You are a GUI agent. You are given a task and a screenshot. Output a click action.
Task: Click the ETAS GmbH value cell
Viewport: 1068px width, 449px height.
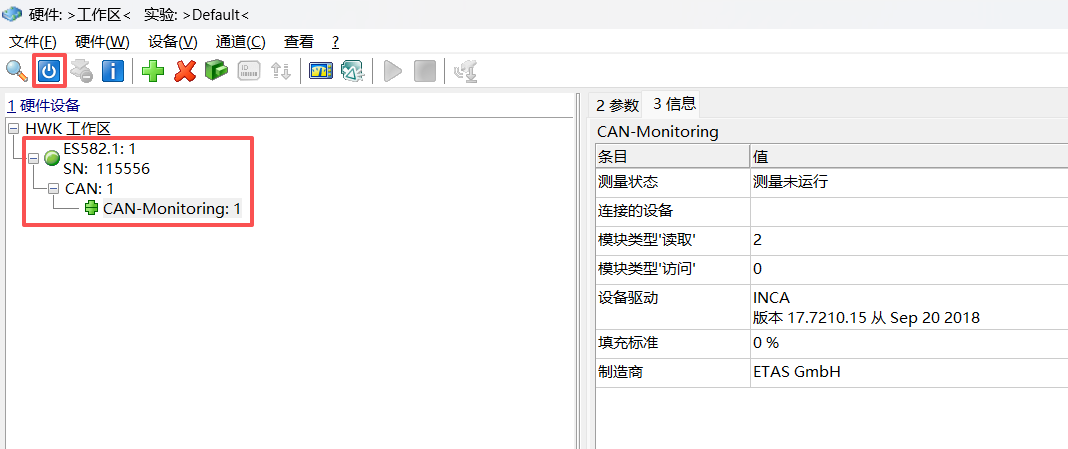(909, 372)
